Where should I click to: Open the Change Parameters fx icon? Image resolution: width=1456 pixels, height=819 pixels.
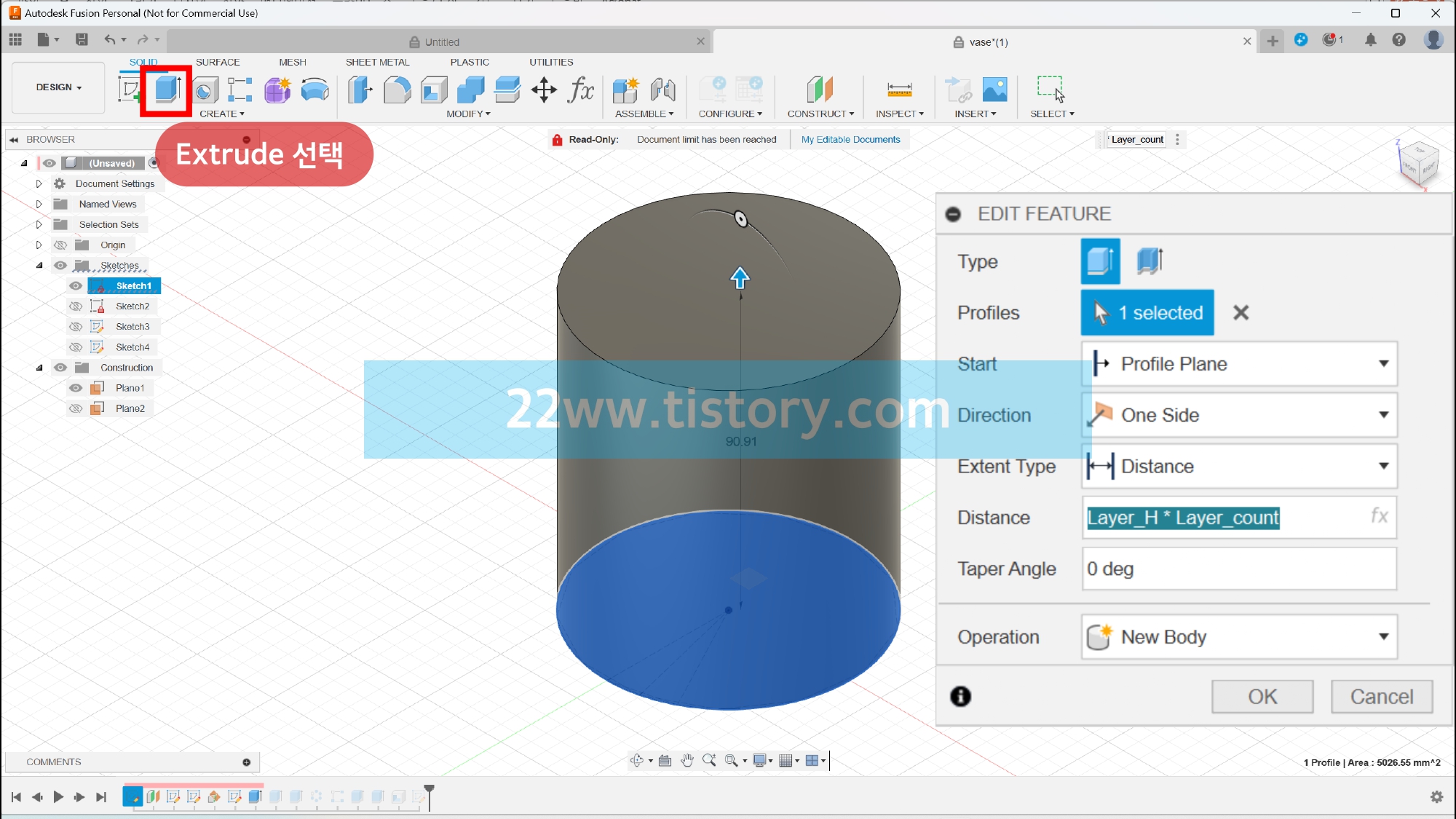(x=581, y=90)
